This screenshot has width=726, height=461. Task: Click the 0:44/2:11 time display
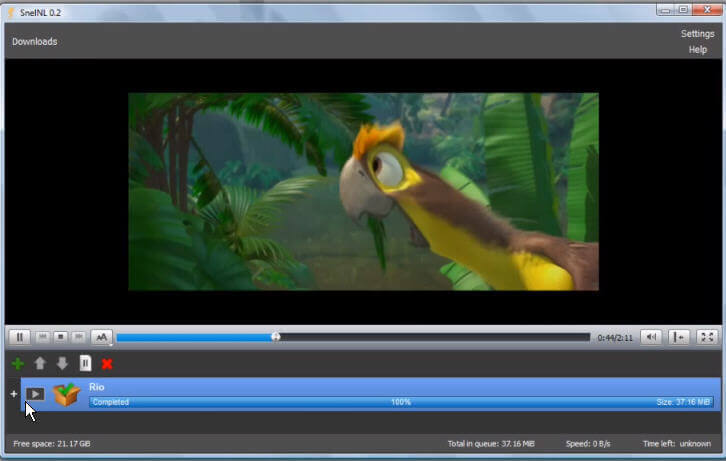(x=614, y=338)
